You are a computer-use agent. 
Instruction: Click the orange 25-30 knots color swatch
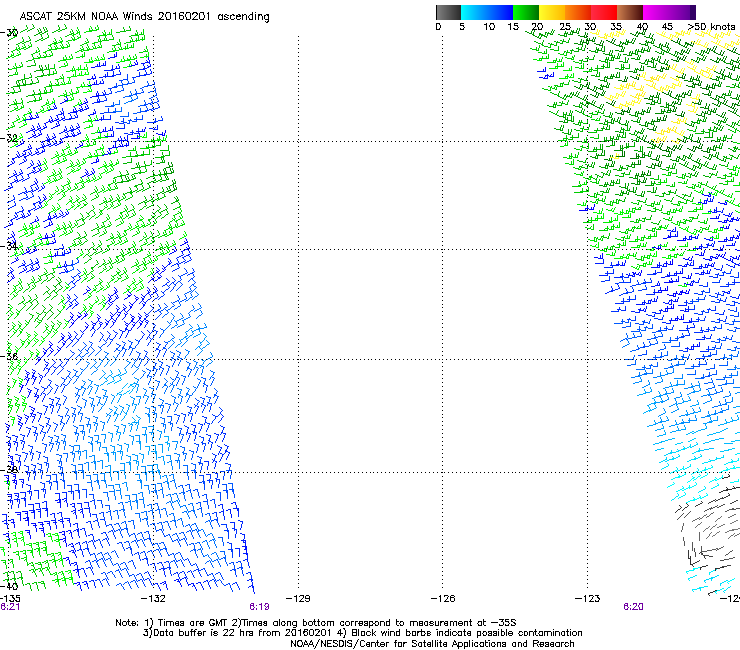point(578,12)
